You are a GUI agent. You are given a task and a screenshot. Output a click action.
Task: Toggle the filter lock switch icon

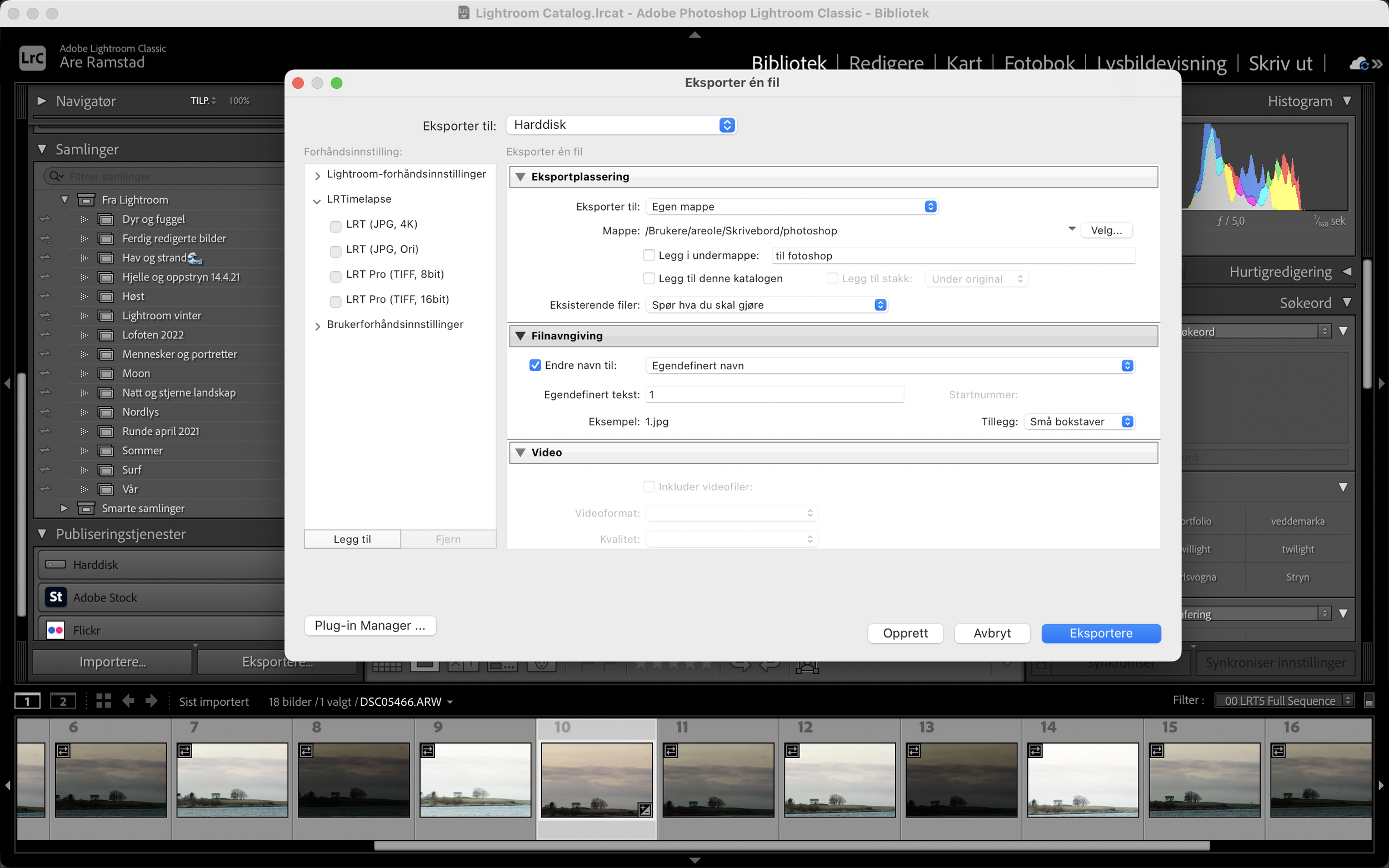point(1369,700)
